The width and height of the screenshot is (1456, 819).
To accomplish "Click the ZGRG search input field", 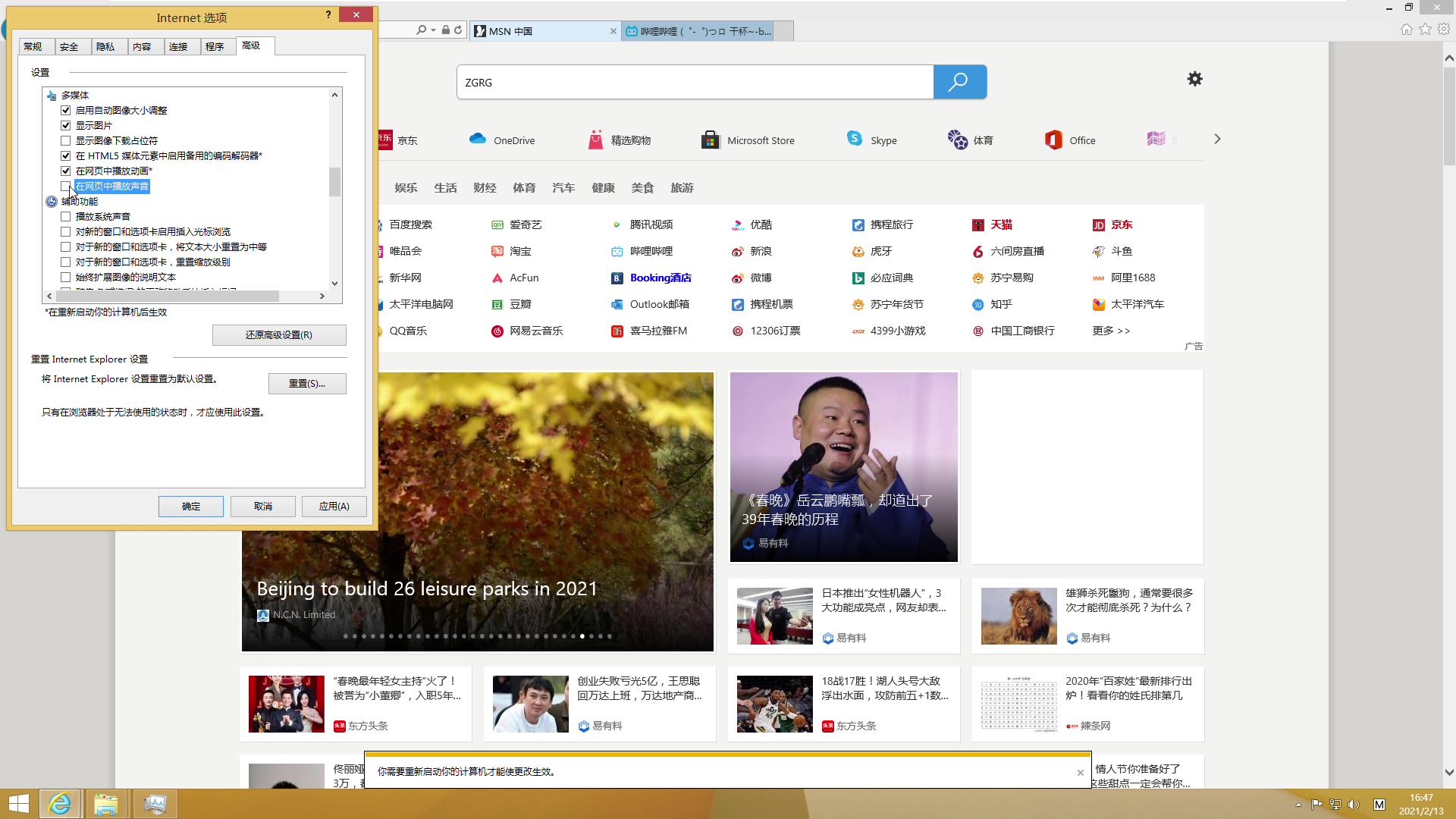I will coord(694,82).
